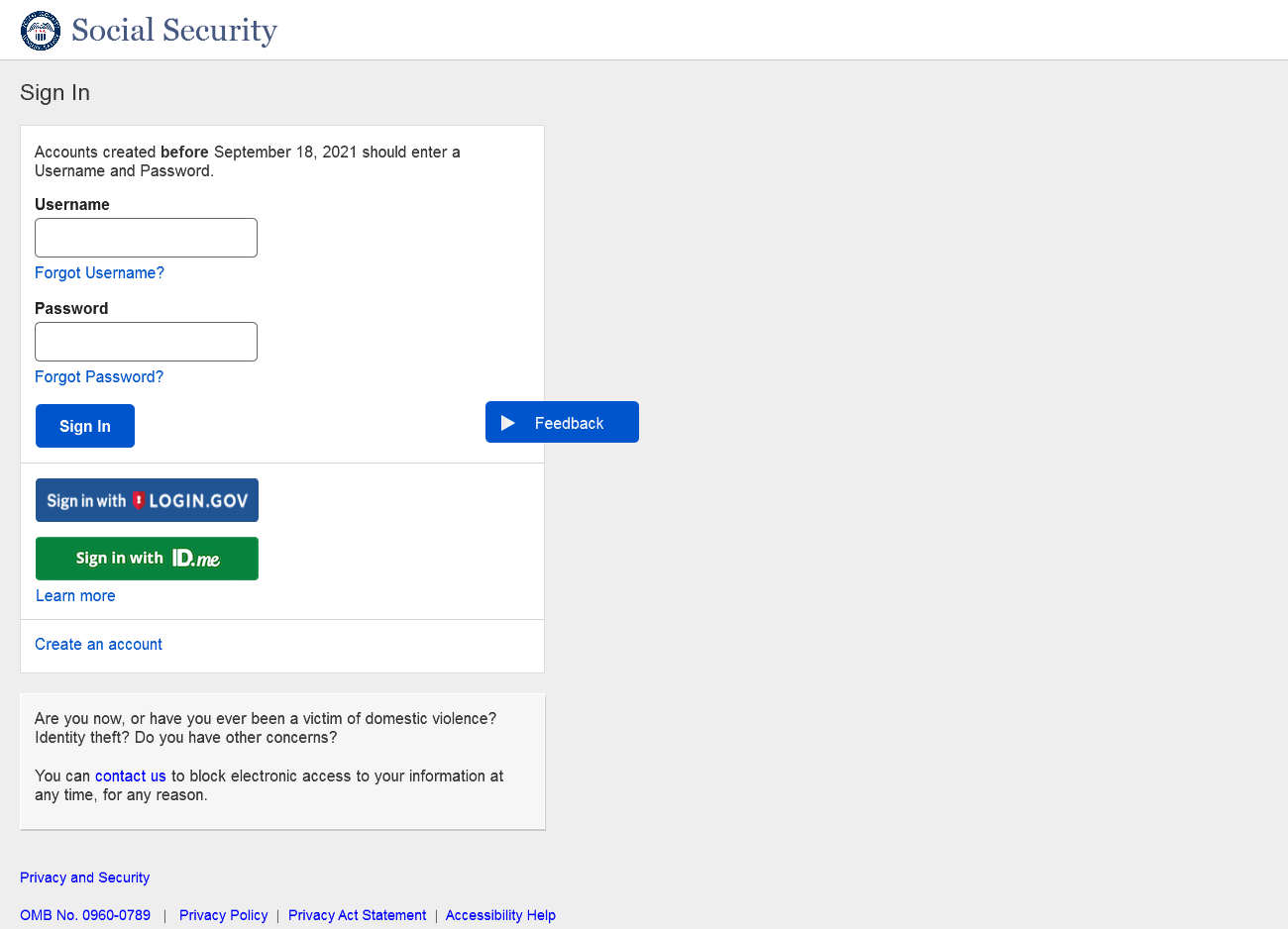Open Privacy and Security link
Screen dimensions: 1288x929
[84, 877]
